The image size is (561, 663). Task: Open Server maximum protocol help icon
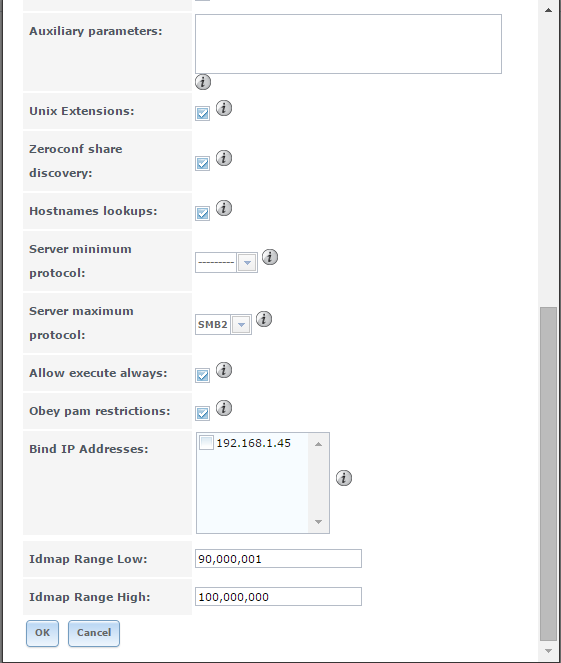coord(264,319)
